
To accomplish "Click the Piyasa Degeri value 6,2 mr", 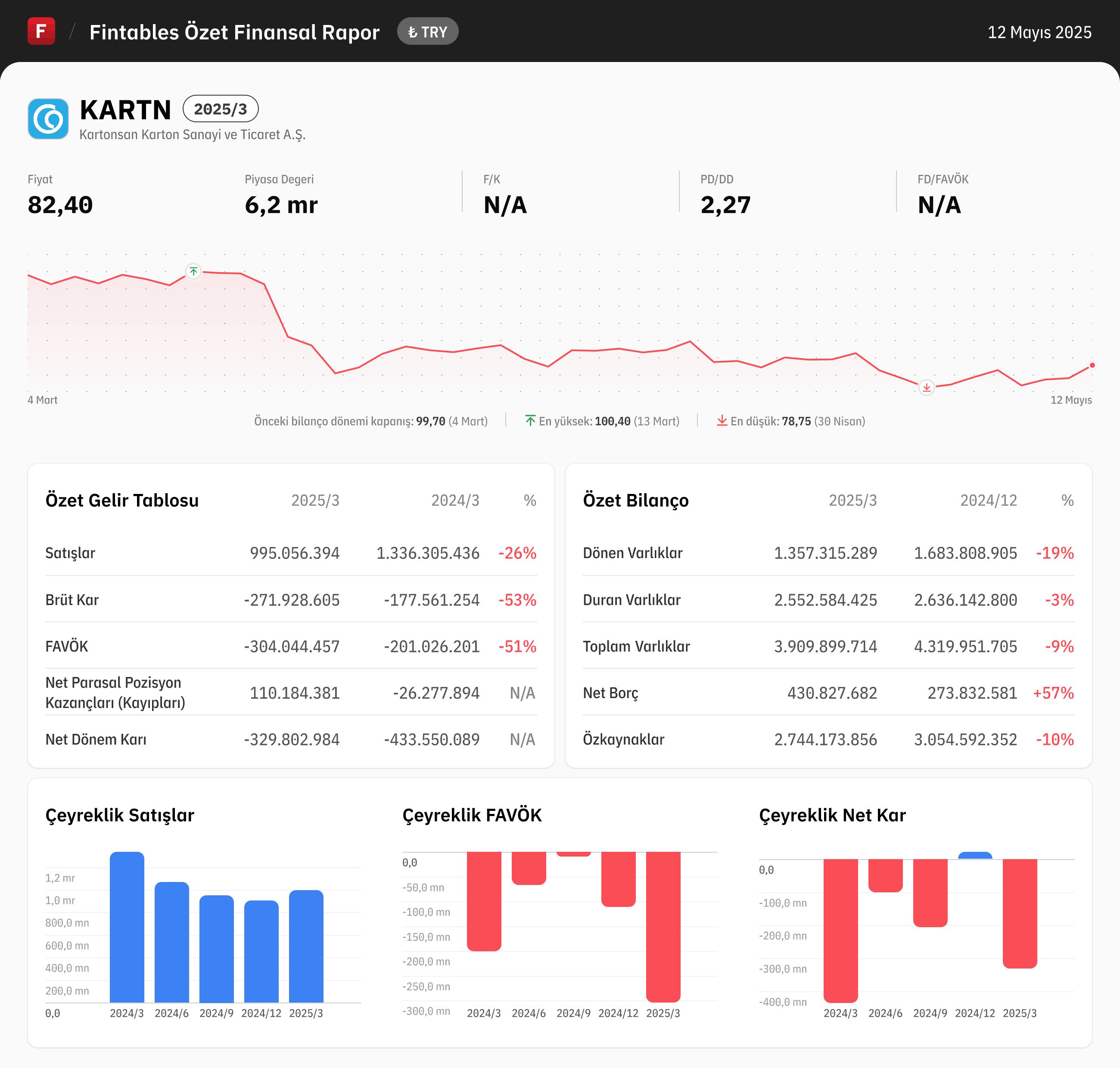I will pos(281,205).
